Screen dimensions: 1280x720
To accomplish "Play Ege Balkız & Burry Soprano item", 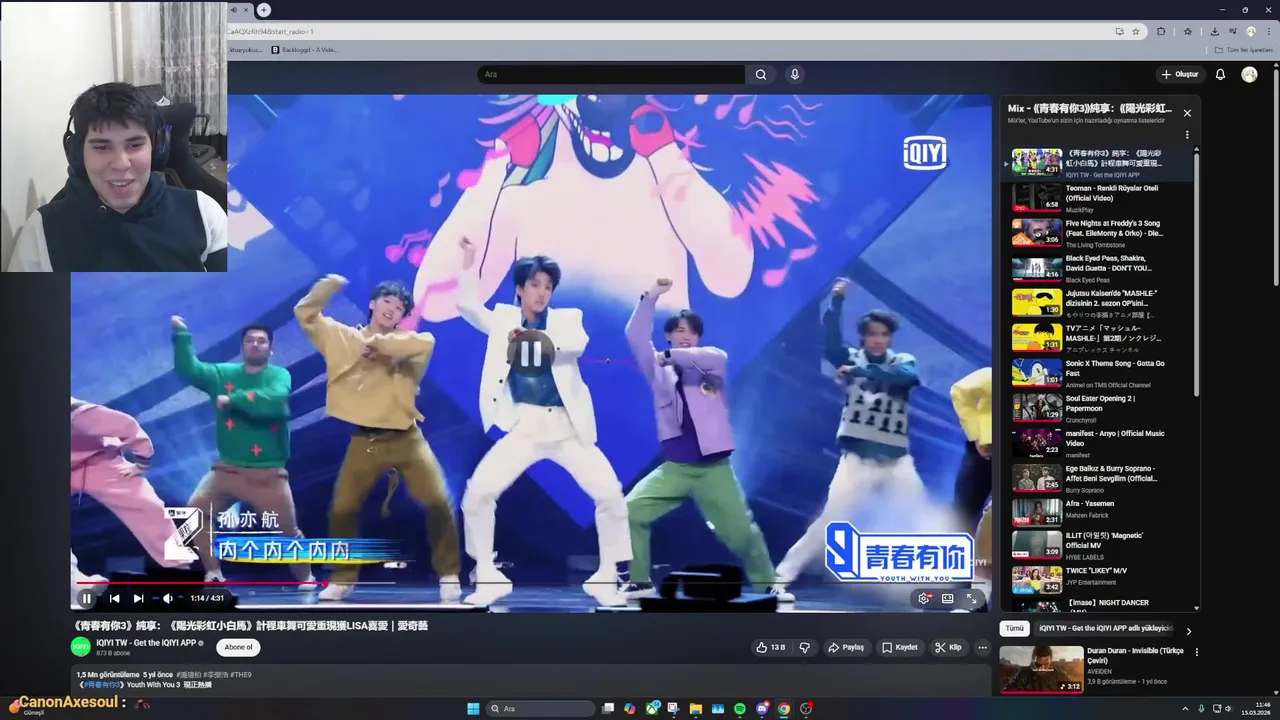I will coord(1097,477).
